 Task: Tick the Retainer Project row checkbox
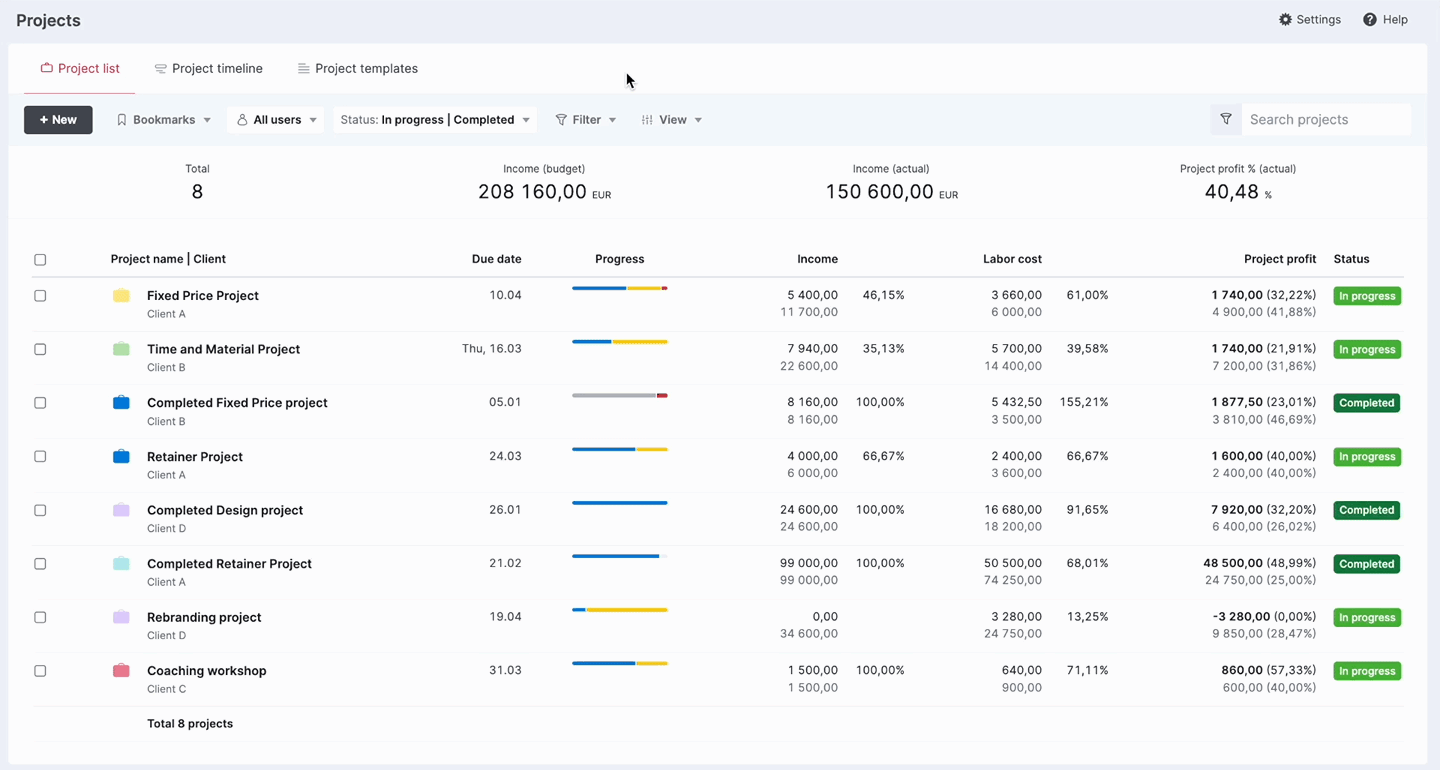point(40,456)
